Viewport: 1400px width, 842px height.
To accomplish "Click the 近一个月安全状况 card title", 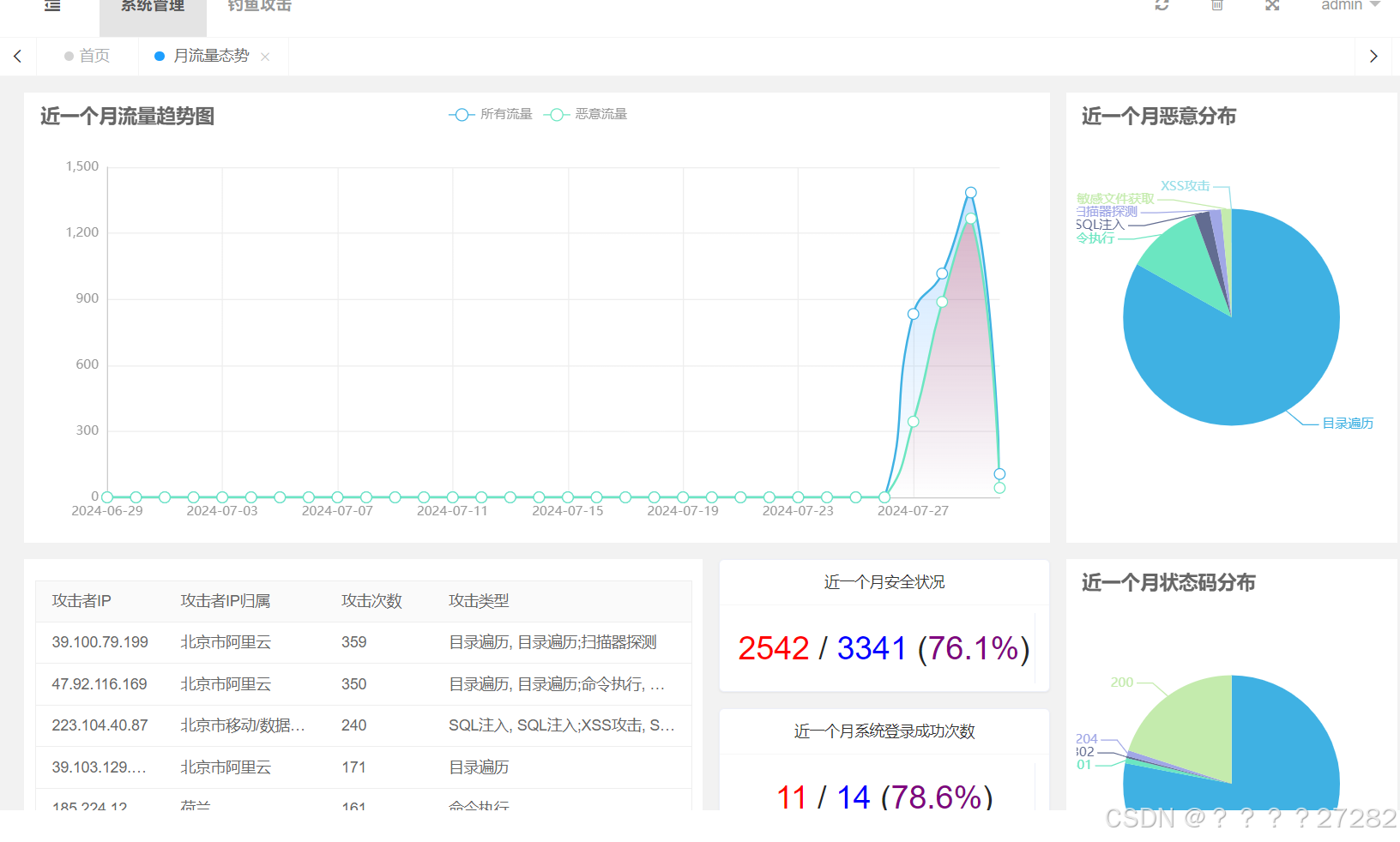I will [x=884, y=583].
